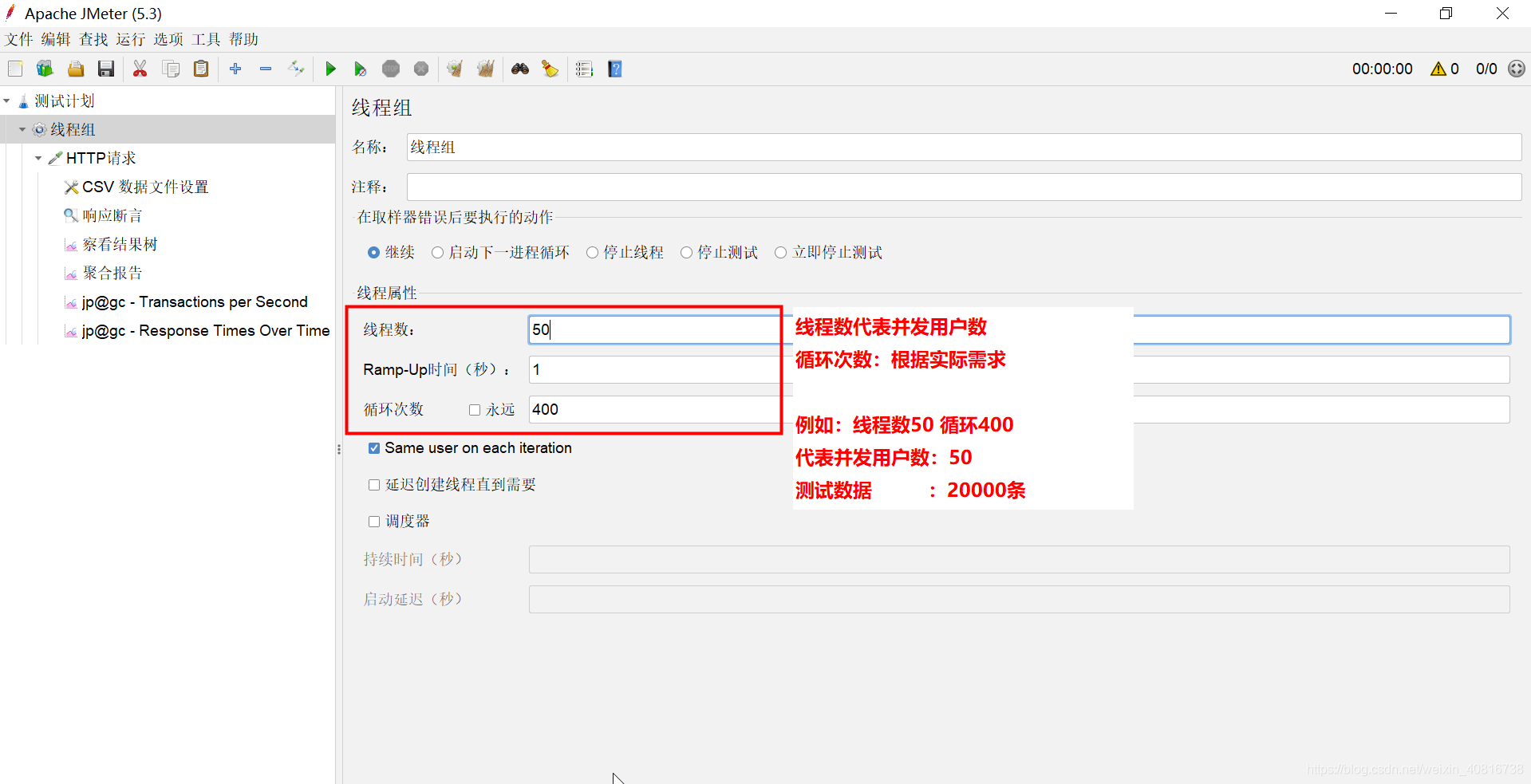The height and width of the screenshot is (784, 1531).
Task: Open the 编辑 menu
Action: [56, 39]
